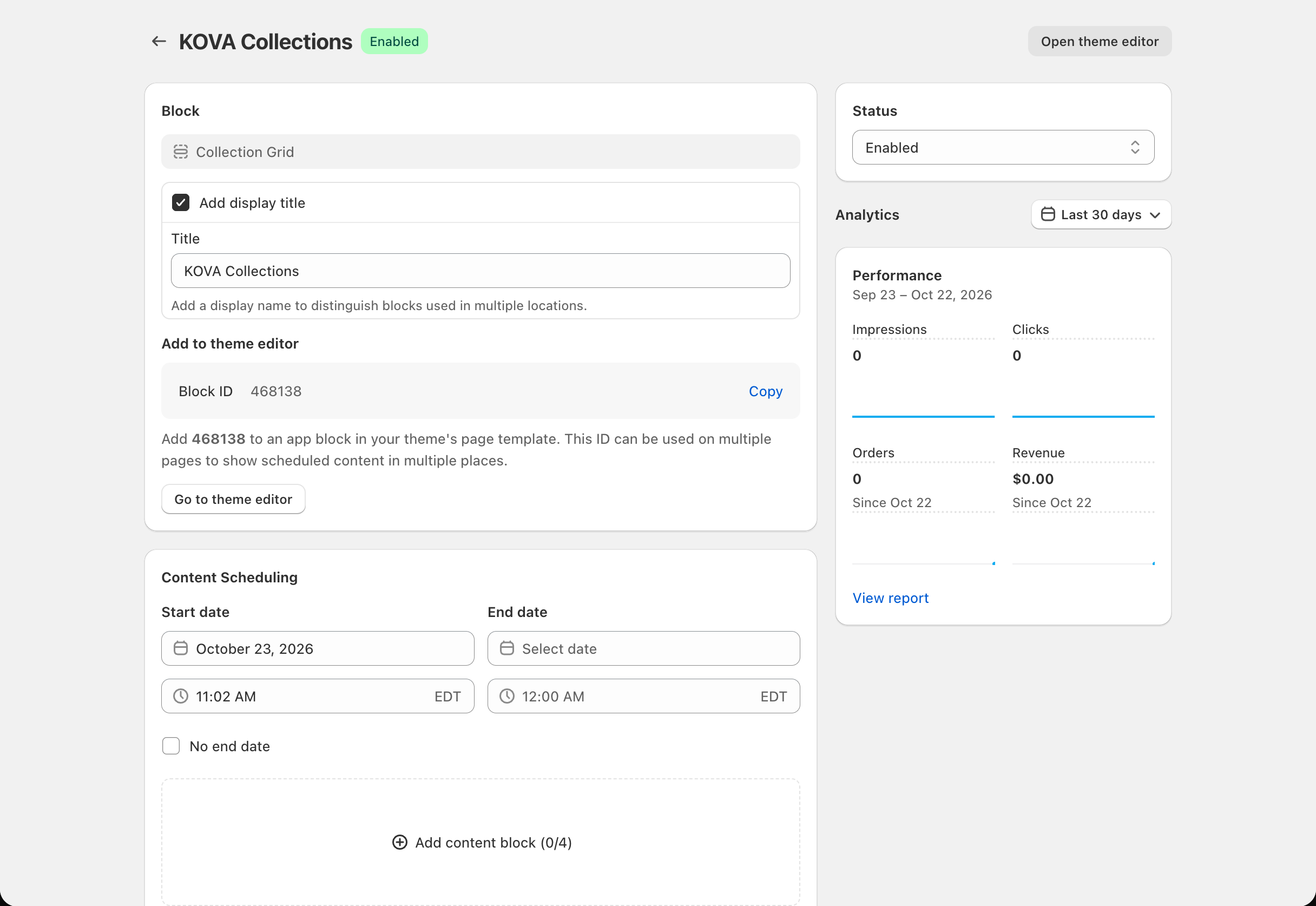Click the Collection Grid block field
1316x906 pixels.
480,152
